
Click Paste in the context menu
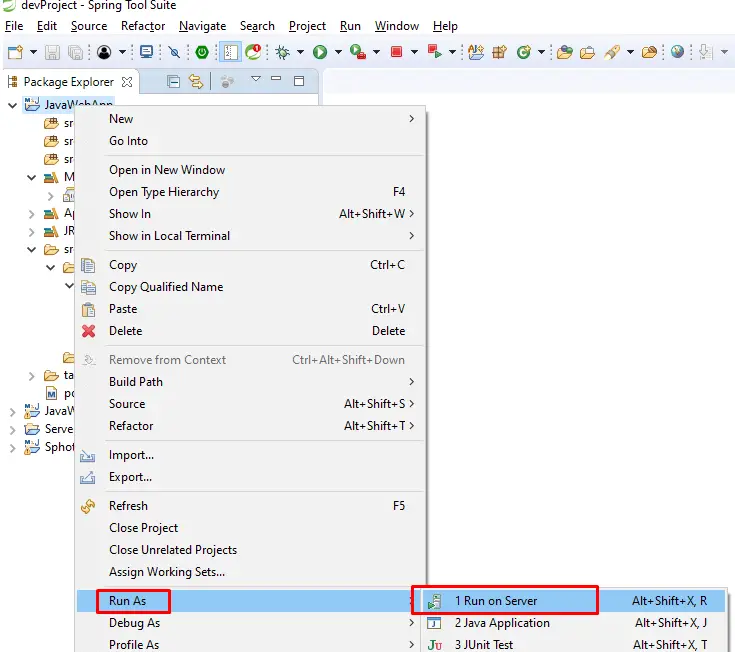[251, 309]
